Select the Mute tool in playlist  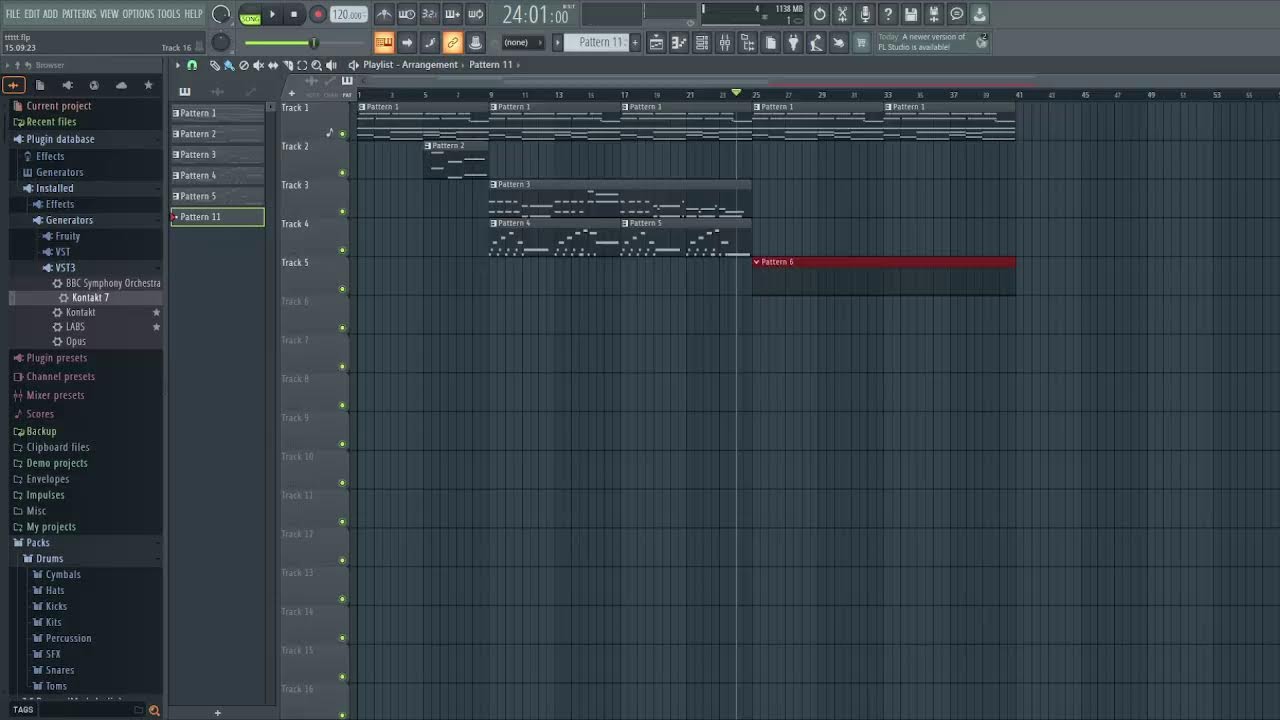click(258, 65)
